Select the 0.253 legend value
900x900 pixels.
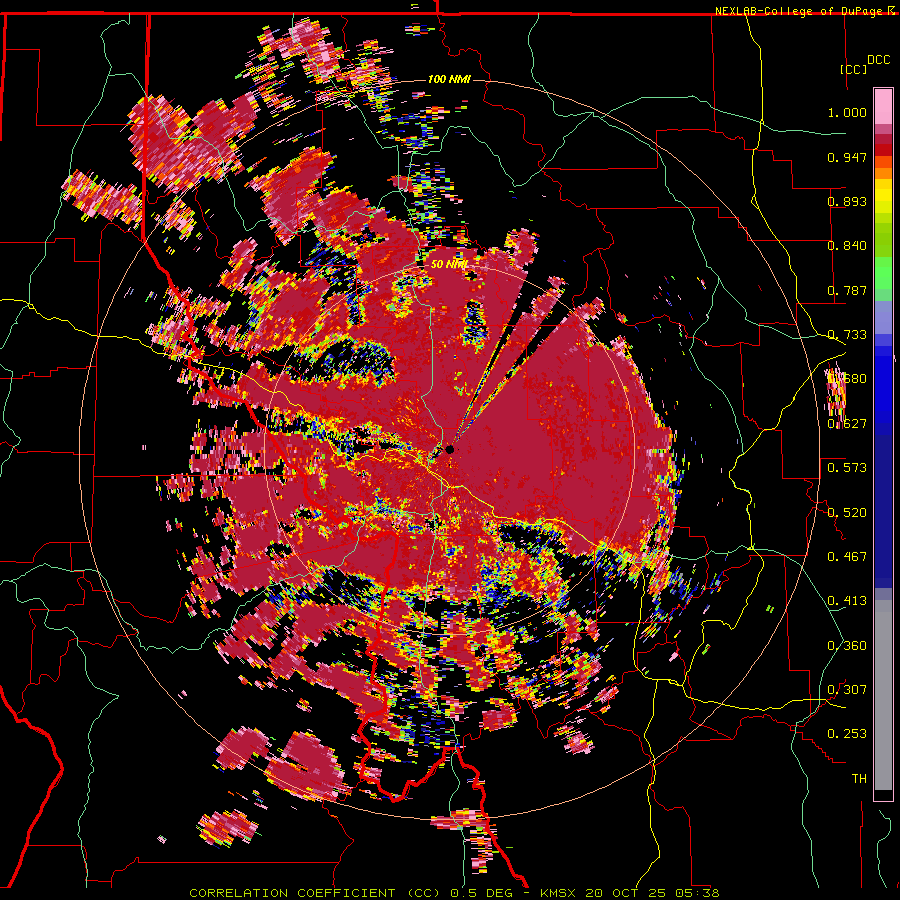click(847, 734)
